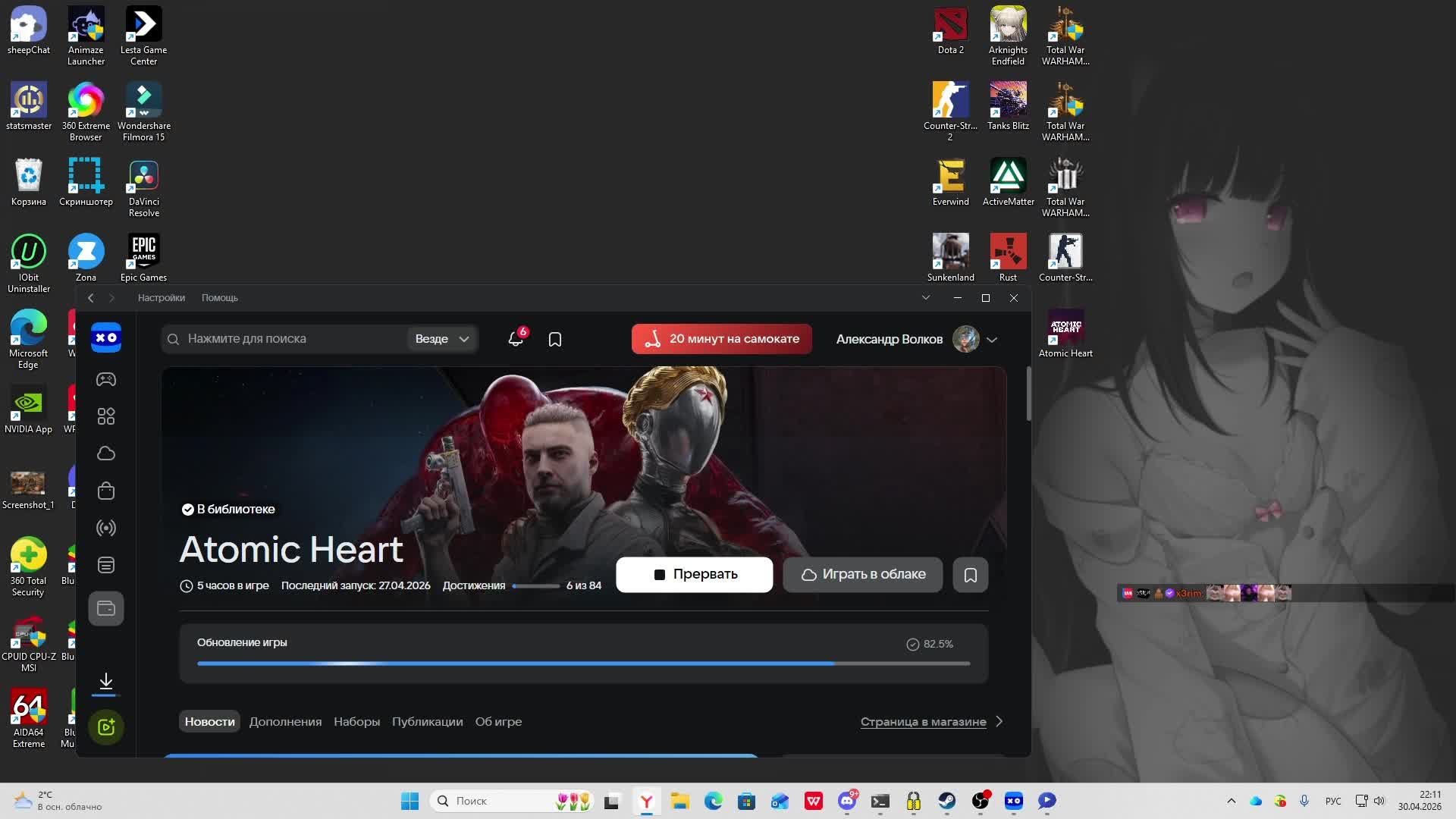
Task: Open title bar dropdown chevron near minimize
Action: point(926,298)
